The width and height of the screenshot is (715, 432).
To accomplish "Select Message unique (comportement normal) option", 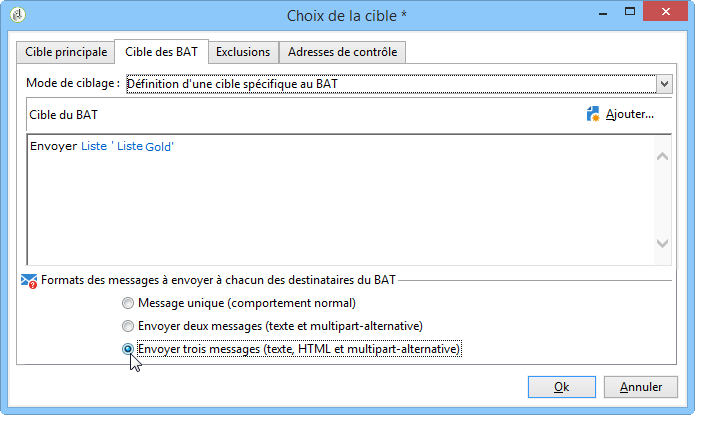I will point(128,303).
